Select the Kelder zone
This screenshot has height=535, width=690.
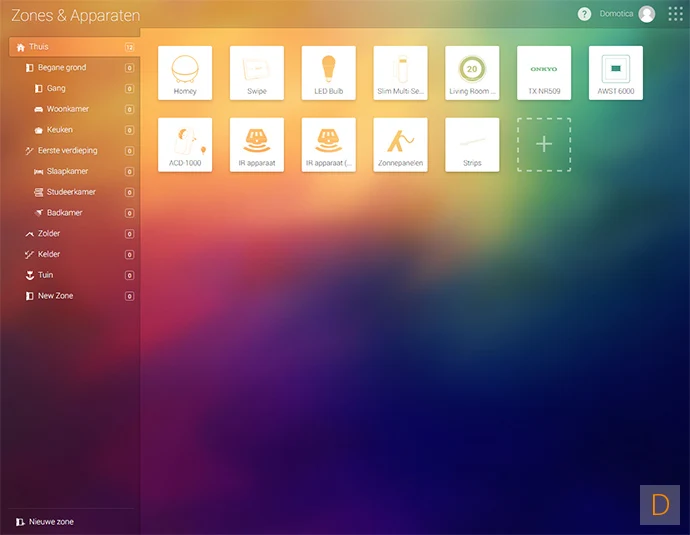pyautogui.click(x=74, y=254)
